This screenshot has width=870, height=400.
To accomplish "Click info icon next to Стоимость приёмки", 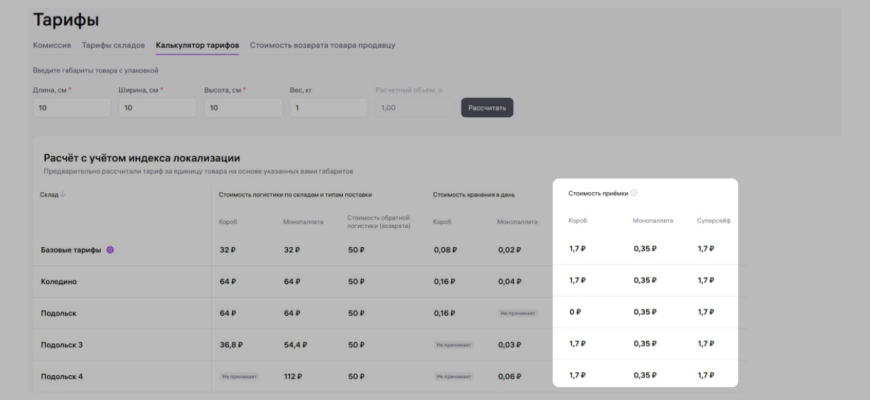I will pos(634,193).
